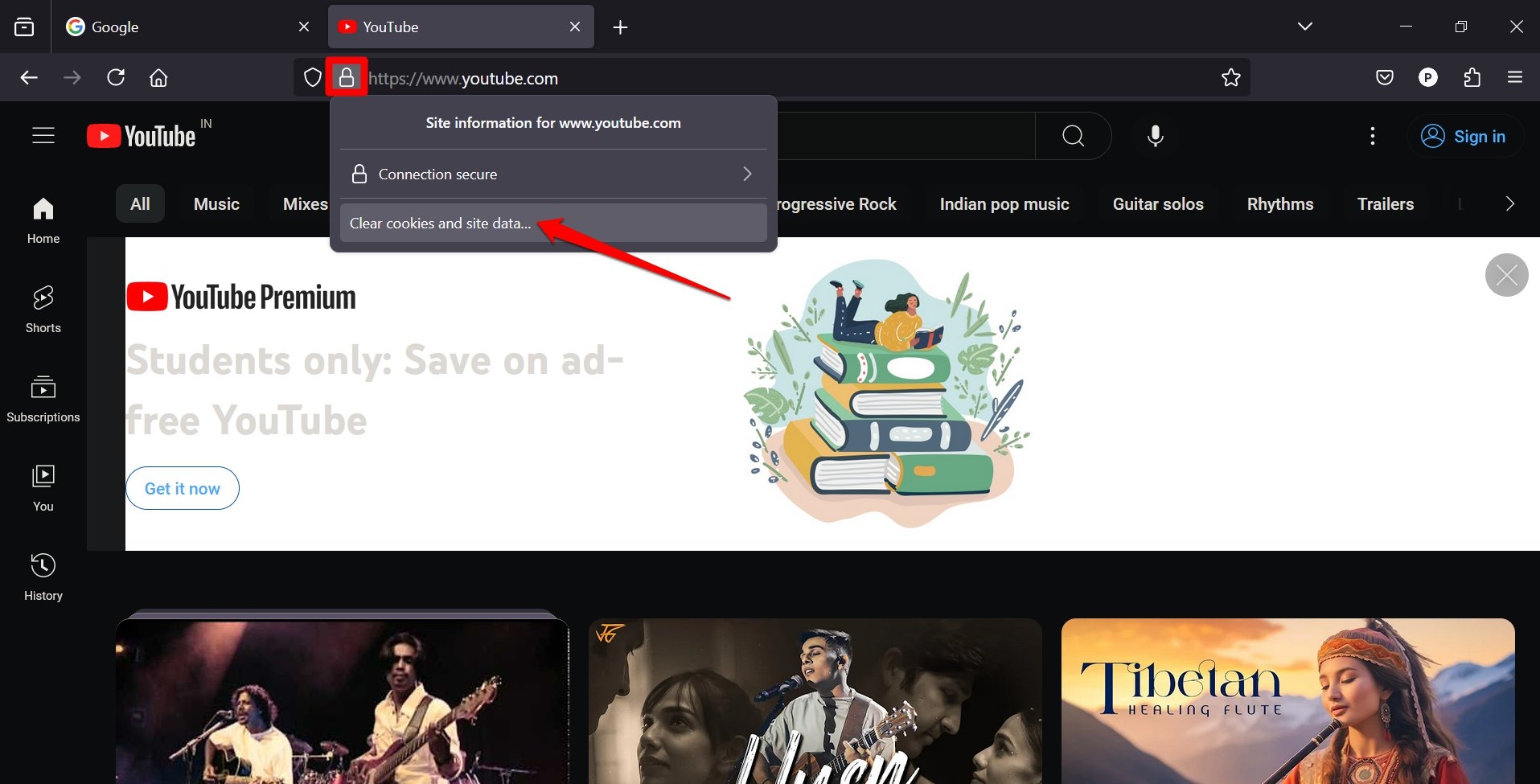This screenshot has width=1540, height=784.
Task: Open the YouTube guide hamburger menu
Action: coord(43,136)
